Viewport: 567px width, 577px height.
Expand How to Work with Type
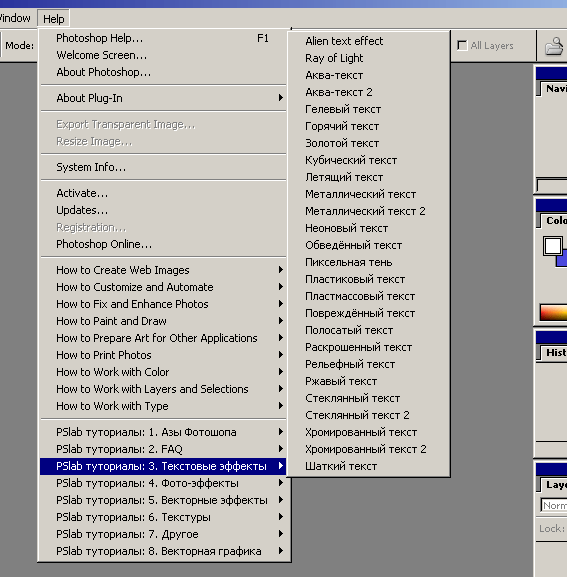click(163, 406)
